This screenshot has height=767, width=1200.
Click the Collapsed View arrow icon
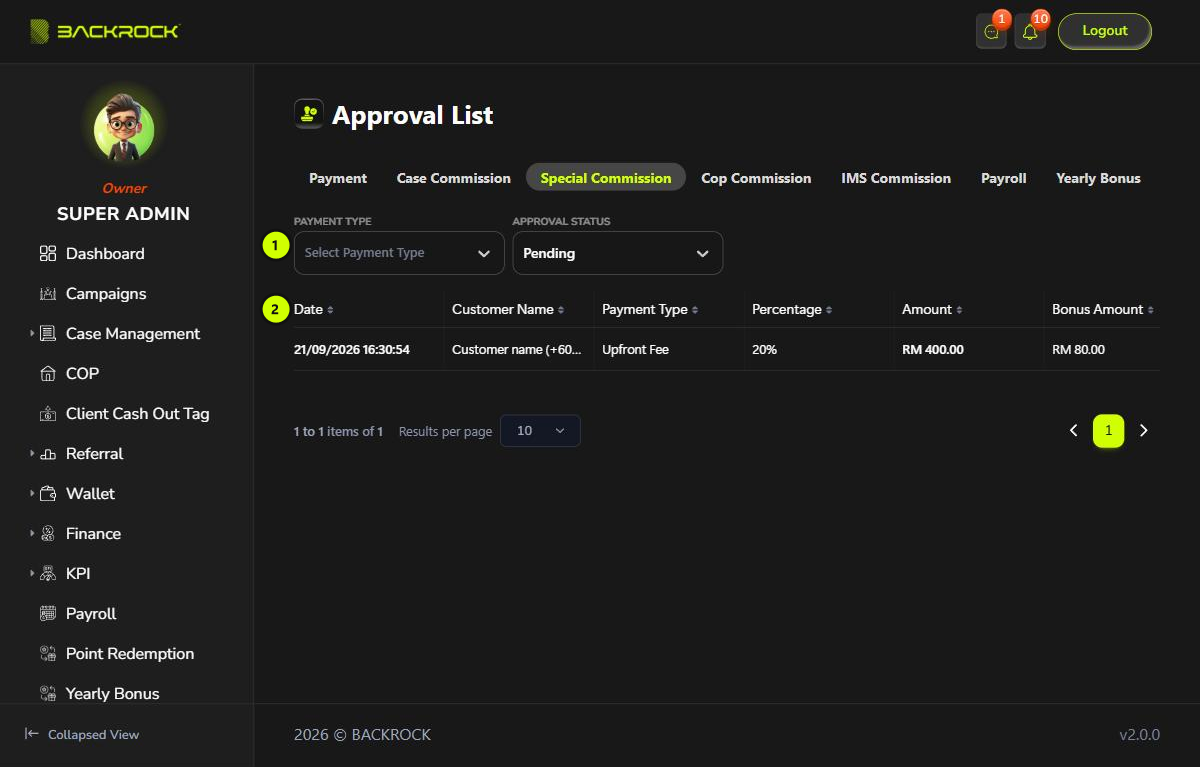pyautogui.click(x=32, y=734)
